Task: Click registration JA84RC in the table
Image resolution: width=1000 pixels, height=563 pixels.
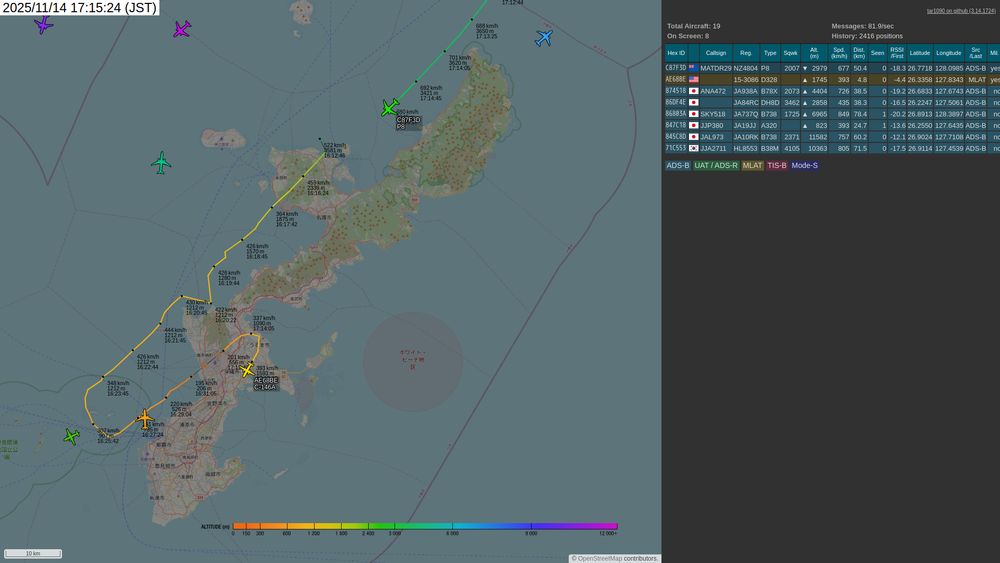Action: pyautogui.click(x=746, y=103)
